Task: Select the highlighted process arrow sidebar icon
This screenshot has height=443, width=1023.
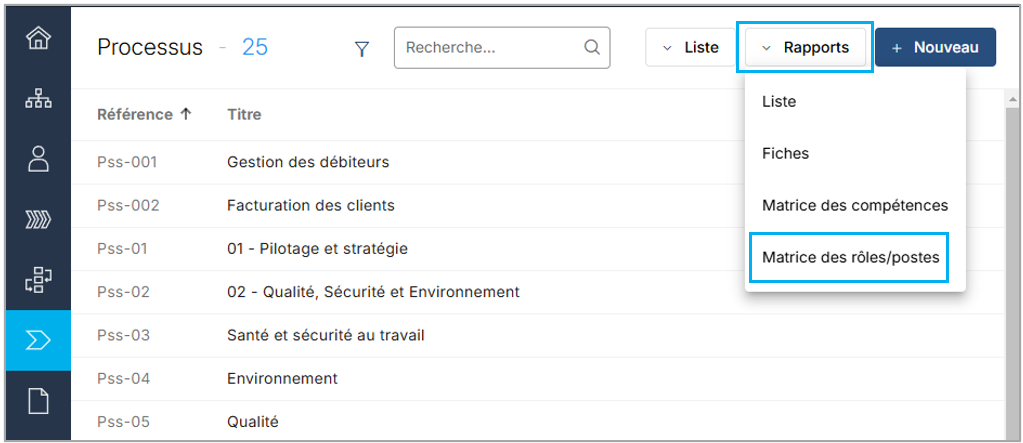Action: point(38,340)
